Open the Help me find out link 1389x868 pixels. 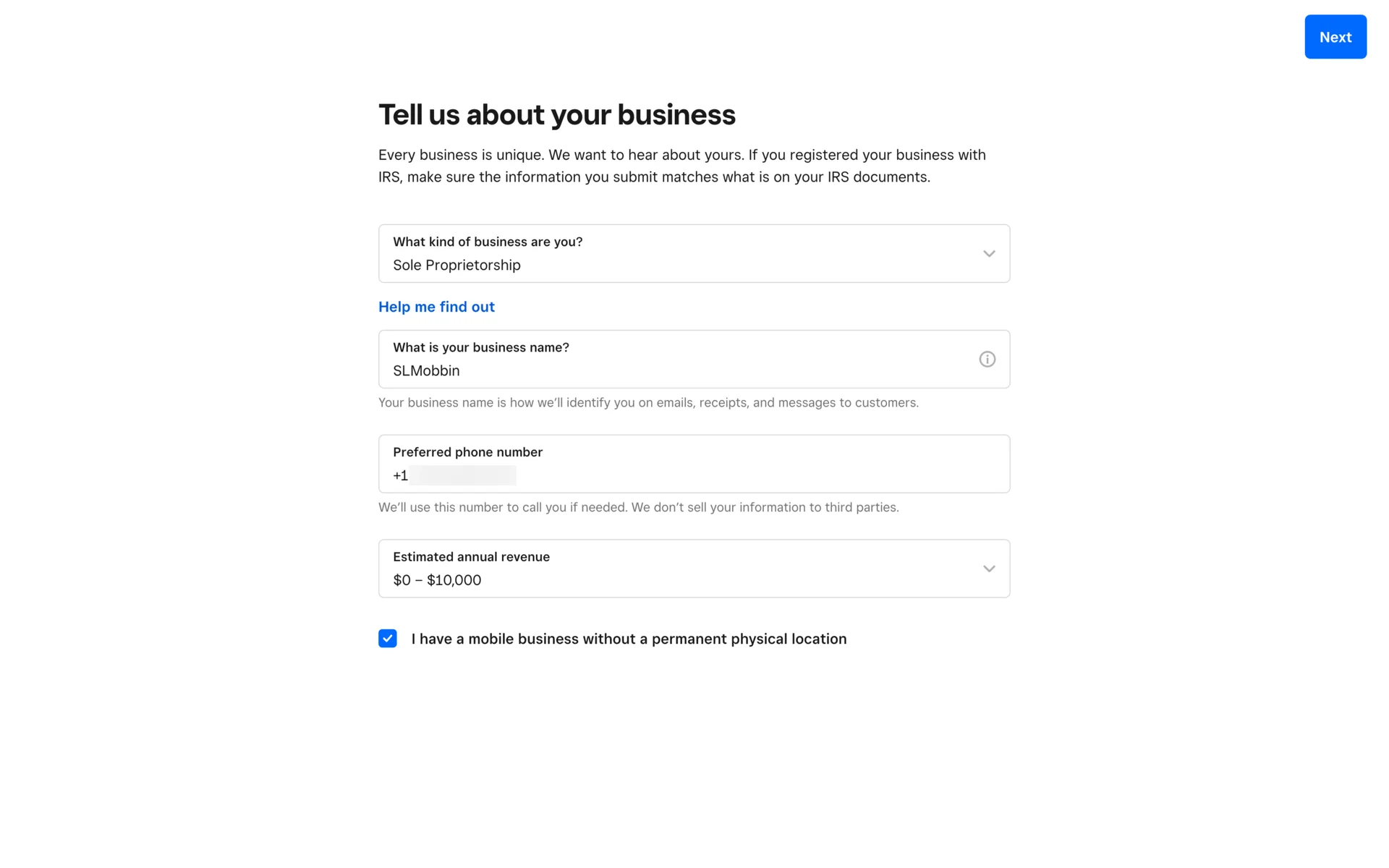(x=436, y=307)
